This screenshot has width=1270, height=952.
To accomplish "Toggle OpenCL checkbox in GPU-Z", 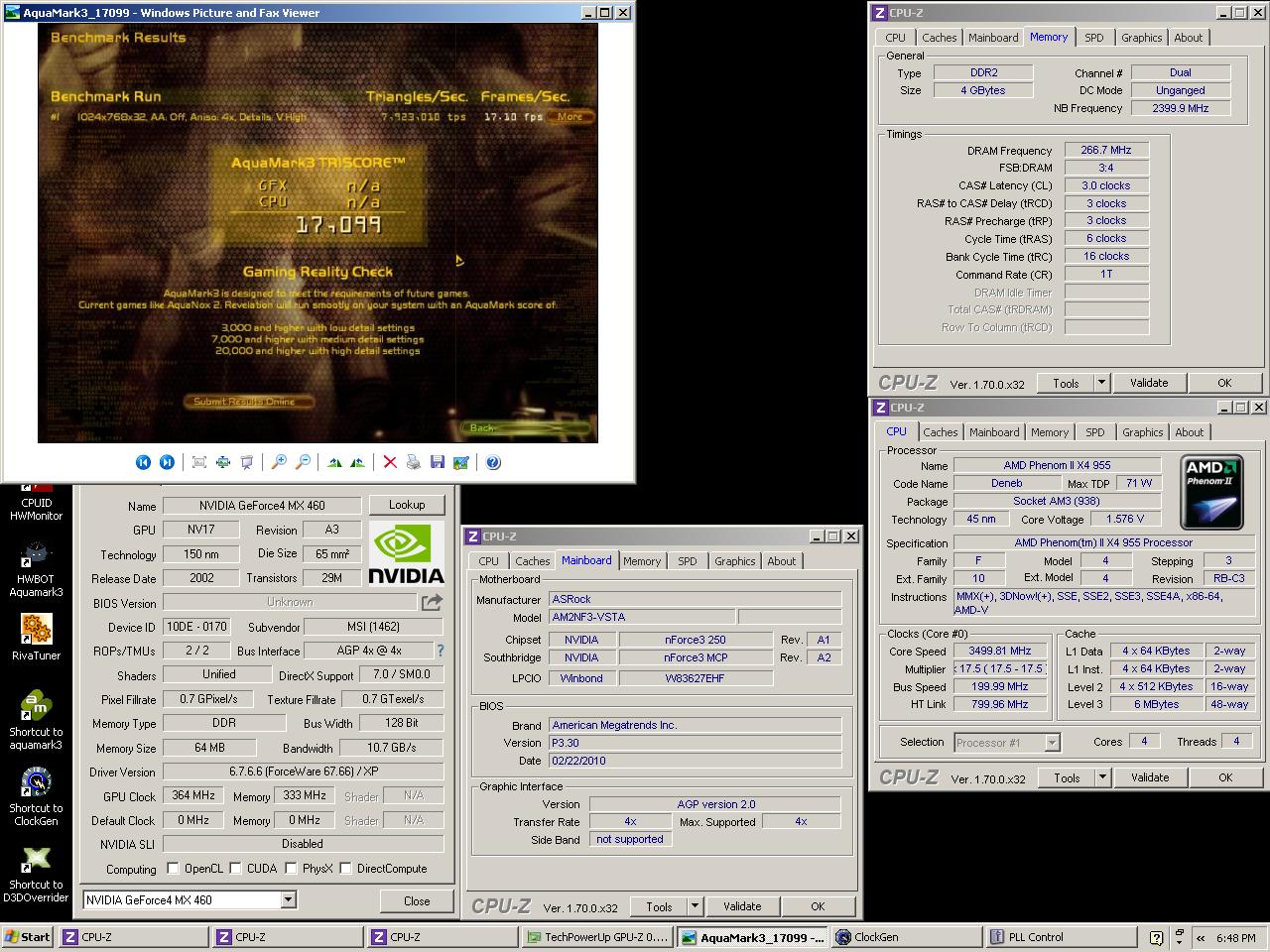I will 173,869.
